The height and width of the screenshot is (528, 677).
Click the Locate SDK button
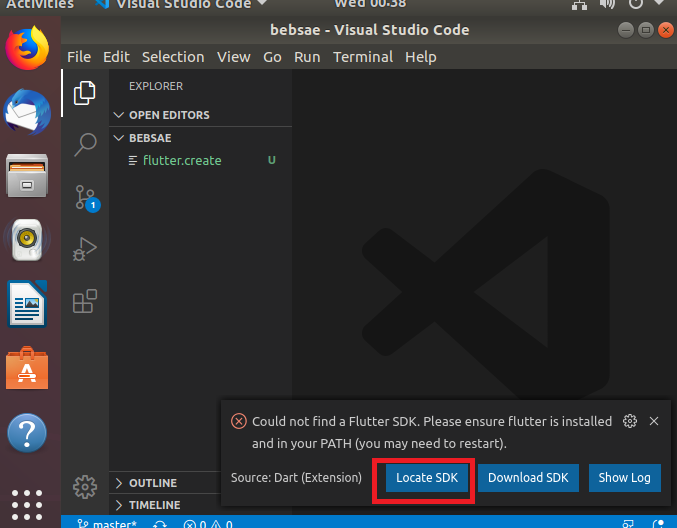[427, 477]
